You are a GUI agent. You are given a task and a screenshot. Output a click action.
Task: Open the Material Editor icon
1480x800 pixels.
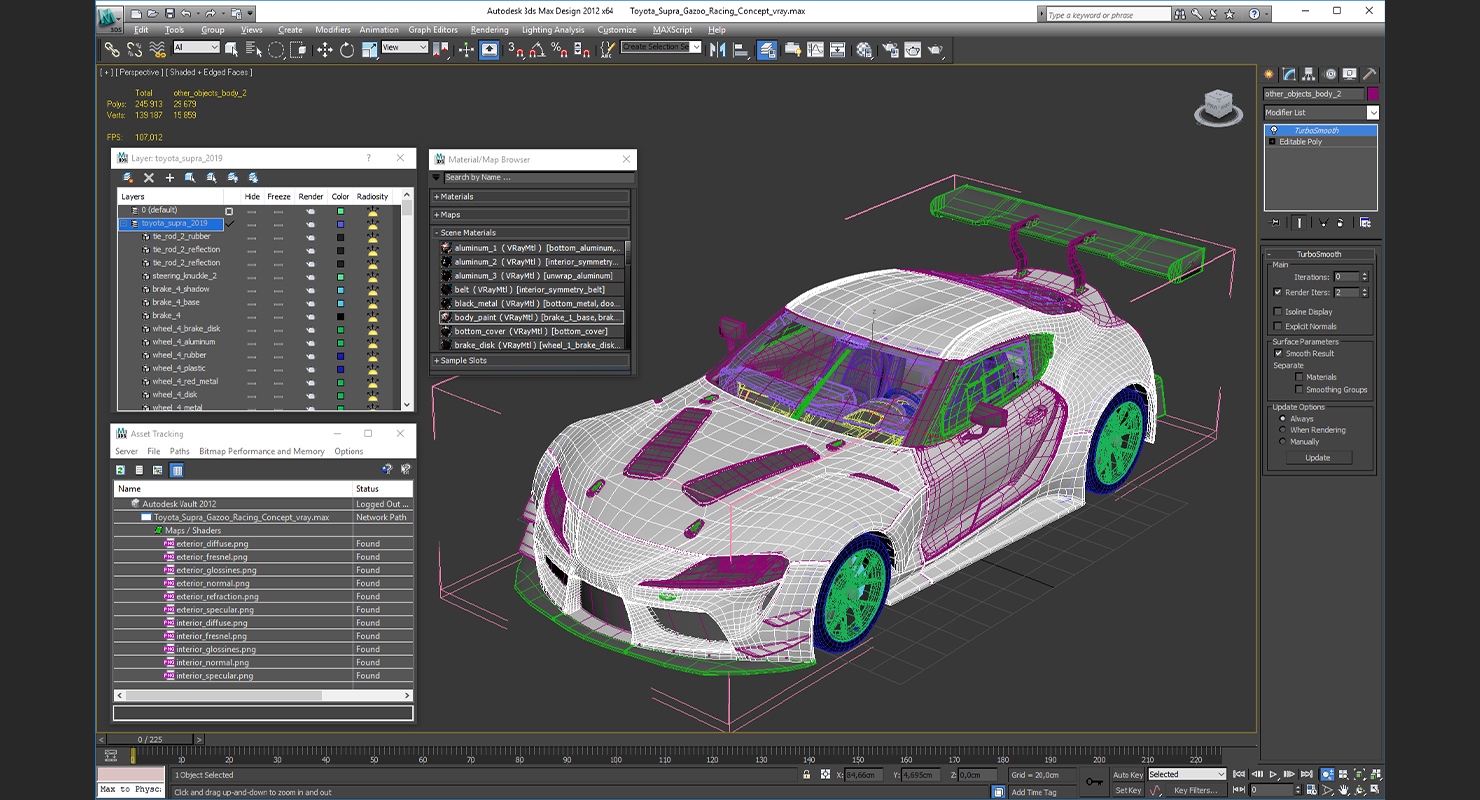pos(864,49)
